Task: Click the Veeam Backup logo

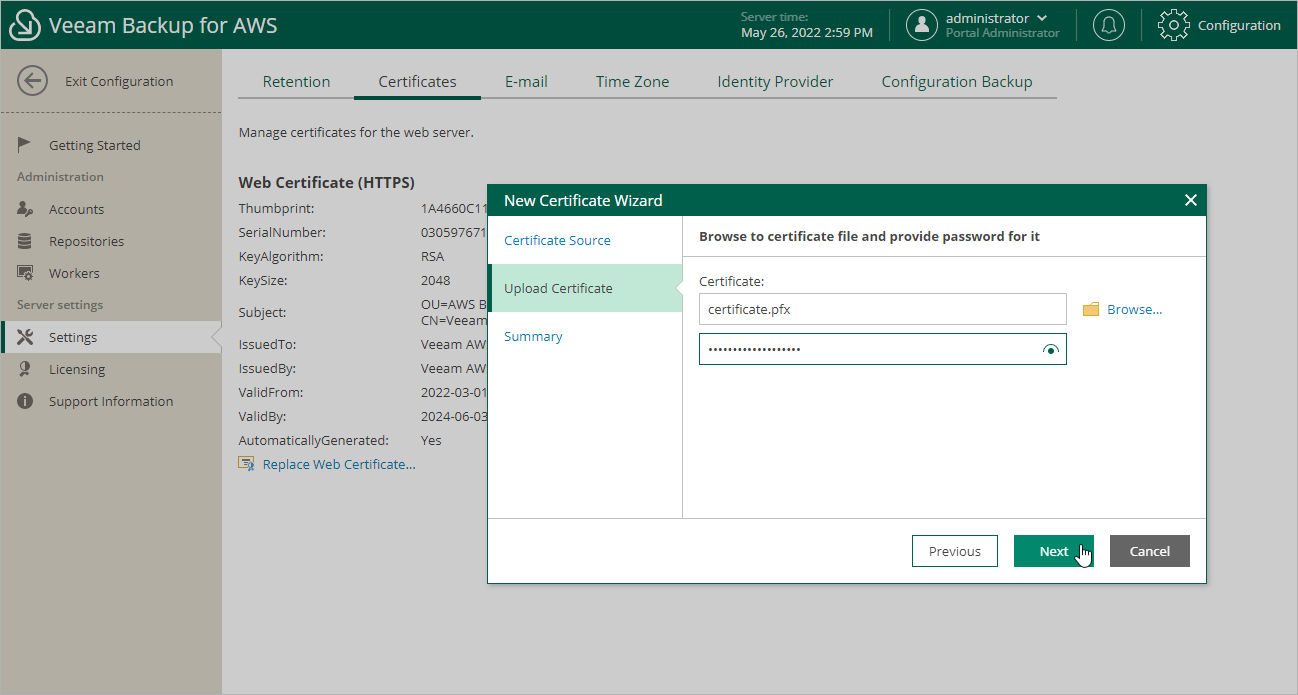Action: point(23,23)
